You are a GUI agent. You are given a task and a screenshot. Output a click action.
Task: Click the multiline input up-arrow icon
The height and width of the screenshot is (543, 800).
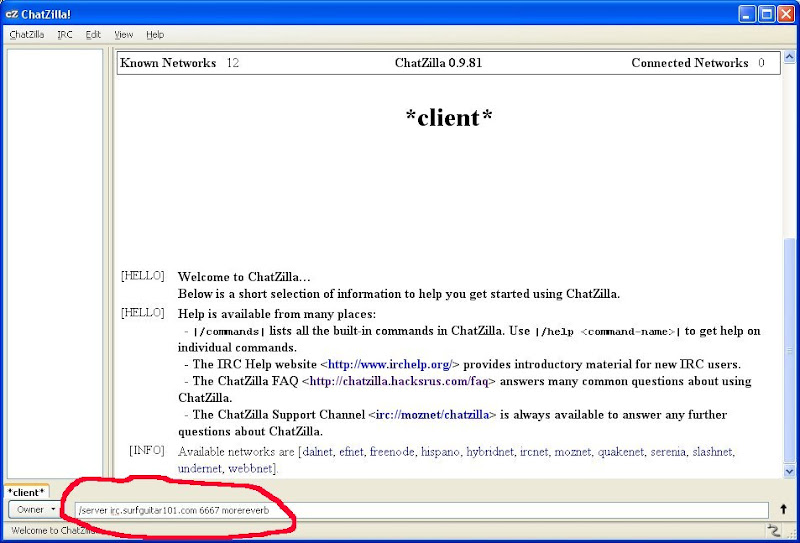click(783, 510)
